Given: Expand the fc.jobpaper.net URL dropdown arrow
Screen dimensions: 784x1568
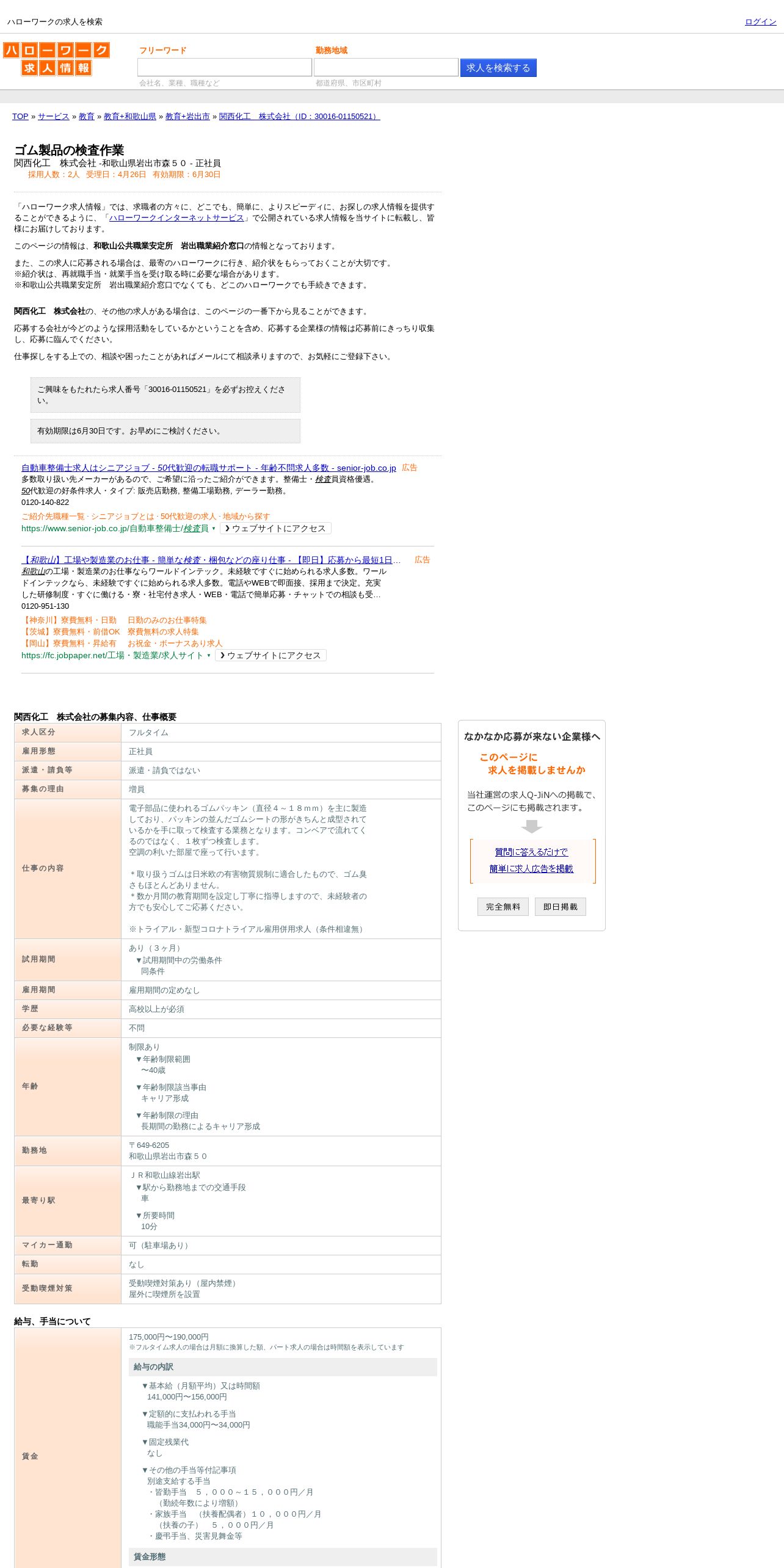Looking at the screenshot, I should pos(209,656).
